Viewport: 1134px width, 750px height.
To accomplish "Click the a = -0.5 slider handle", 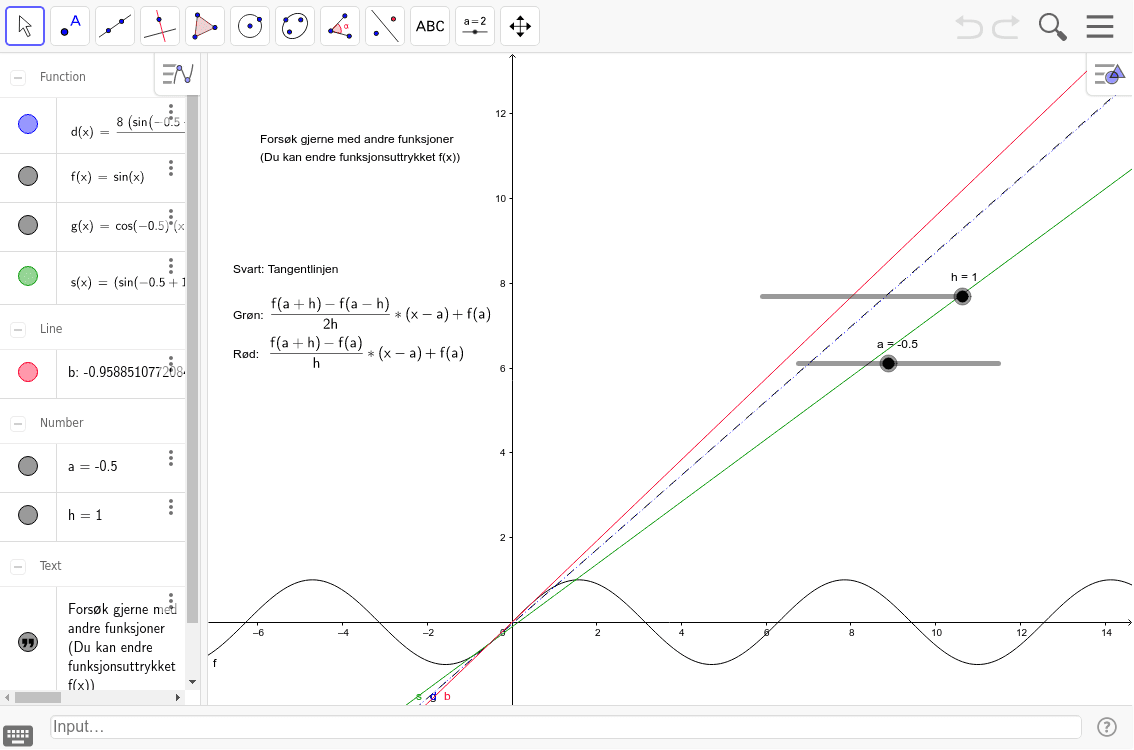I will click(888, 363).
